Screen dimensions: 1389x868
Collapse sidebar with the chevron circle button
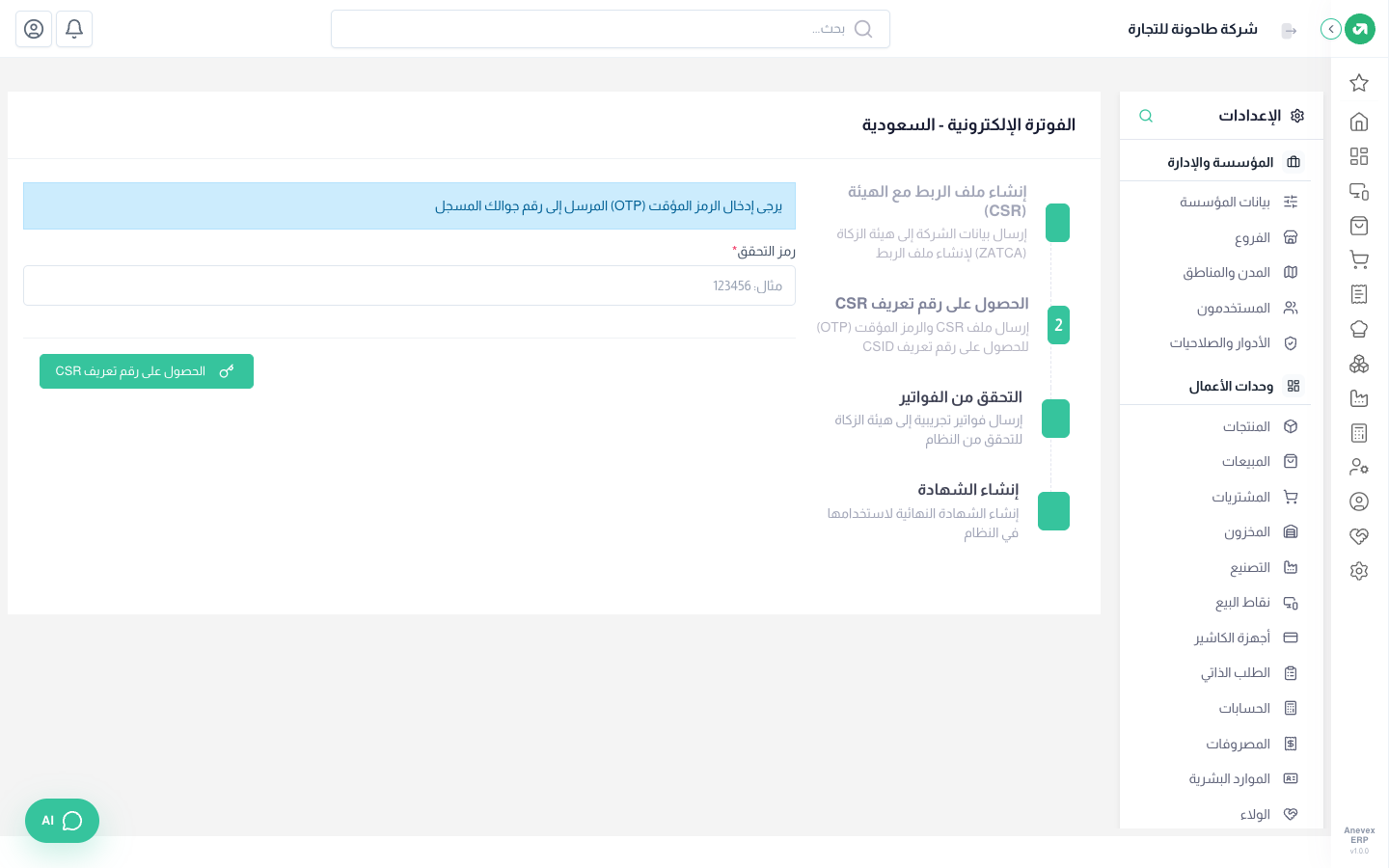coord(1331,29)
